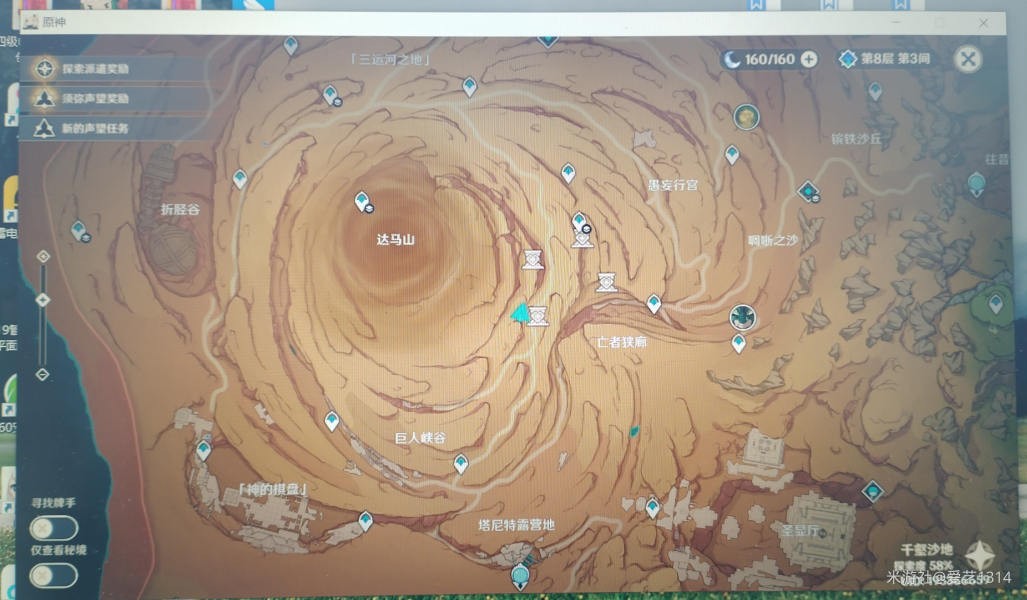The height and width of the screenshot is (600, 1027).
Task: Select the waypoint right of 「三运河之地」 label
Action: [x=470, y=86]
